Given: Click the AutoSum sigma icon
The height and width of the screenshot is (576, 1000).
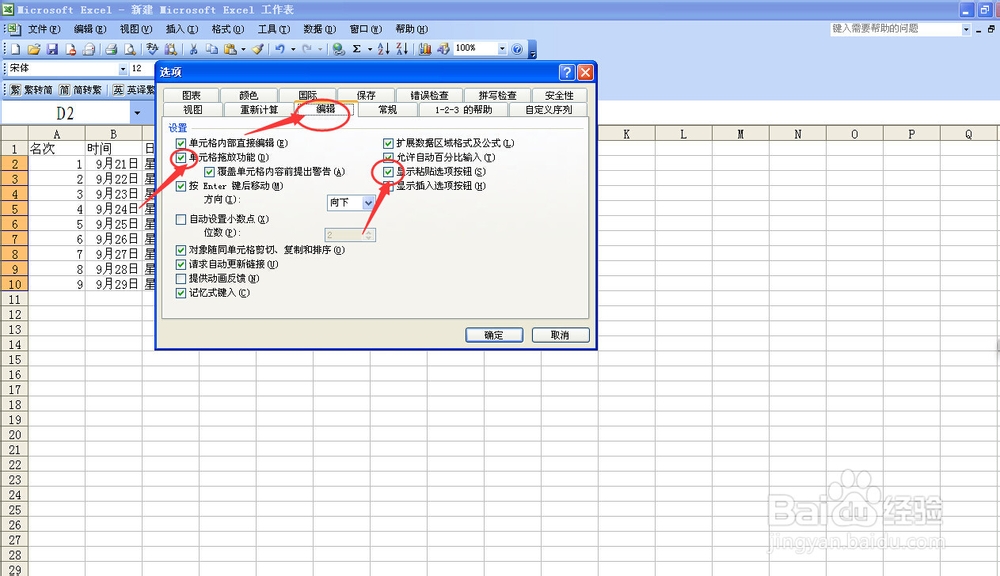Looking at the screenshot, I should (357, 49).
